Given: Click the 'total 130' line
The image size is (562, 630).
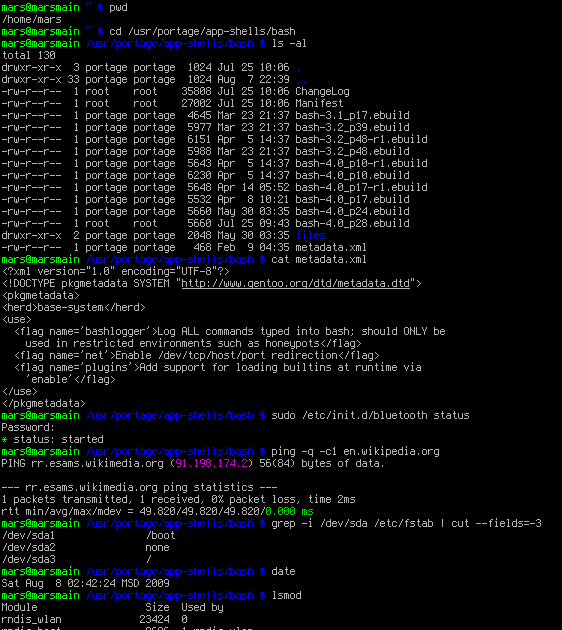Looking at the screenshot, I should (29, 55).
